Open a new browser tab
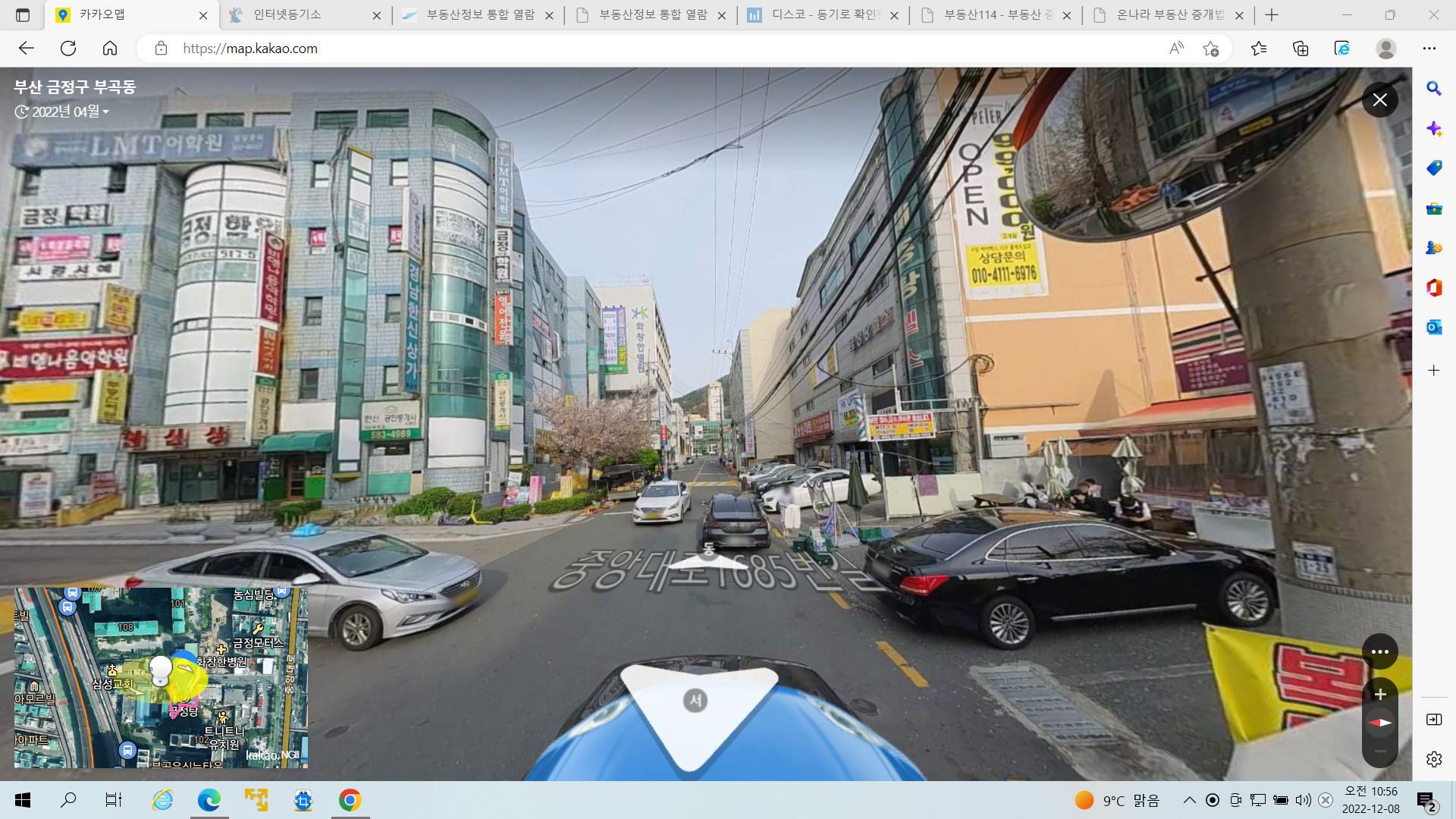This screenshot has height=819, width=1456. tap(1272, 15)
